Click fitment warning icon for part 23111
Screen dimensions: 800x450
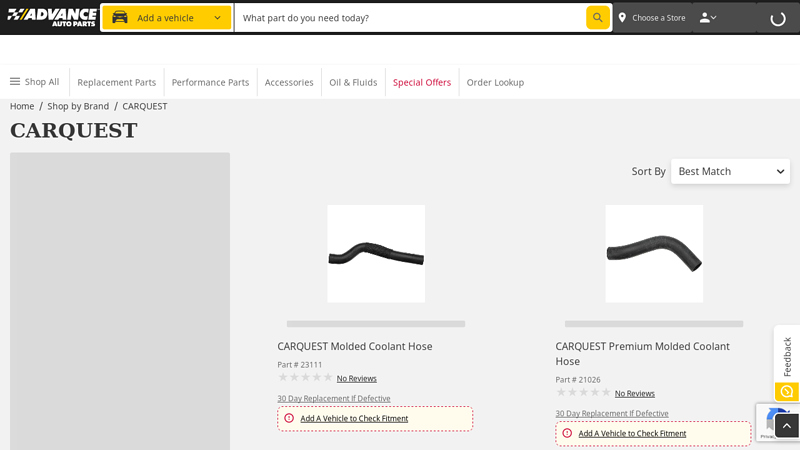click(x=289, y=418)
